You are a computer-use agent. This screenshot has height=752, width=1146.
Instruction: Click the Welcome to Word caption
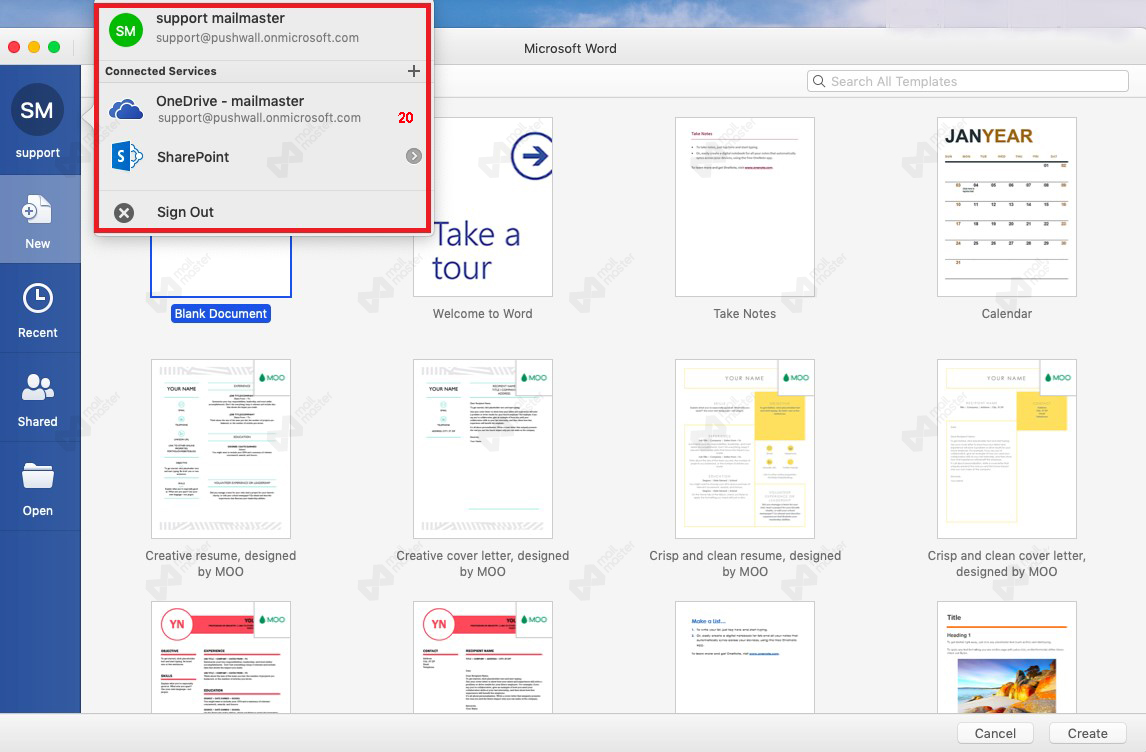482,314
